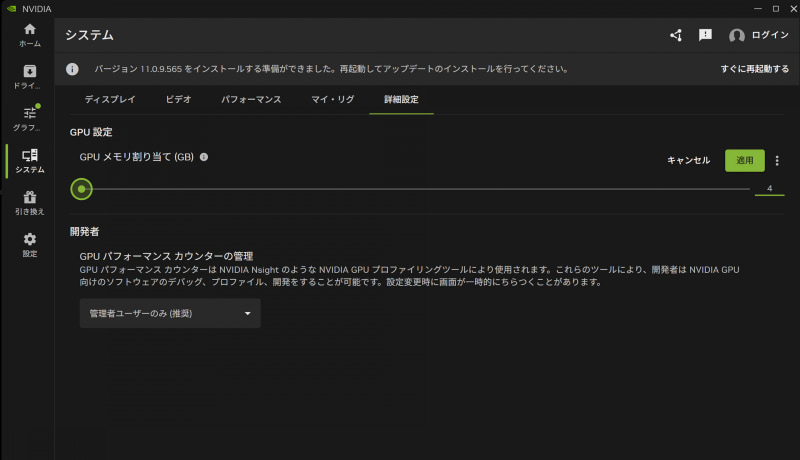Open the three-dot more options menu
Image resolution: width=800 pixels, height=460 pixels.
click(x=777, y=161)
